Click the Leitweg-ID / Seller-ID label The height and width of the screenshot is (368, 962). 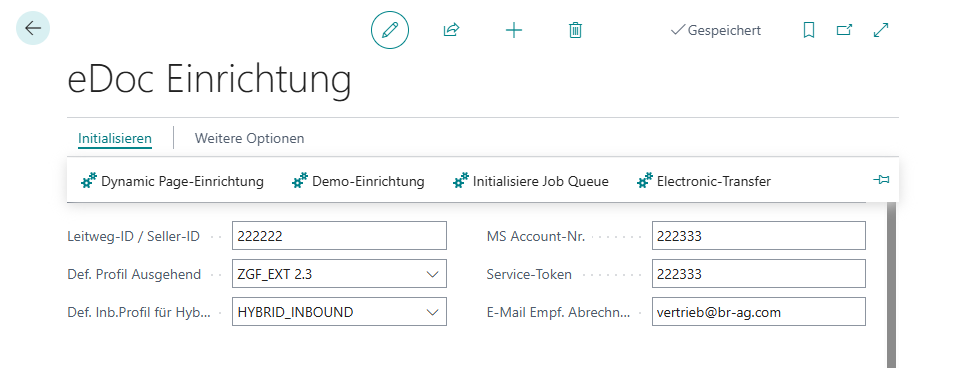134,236
